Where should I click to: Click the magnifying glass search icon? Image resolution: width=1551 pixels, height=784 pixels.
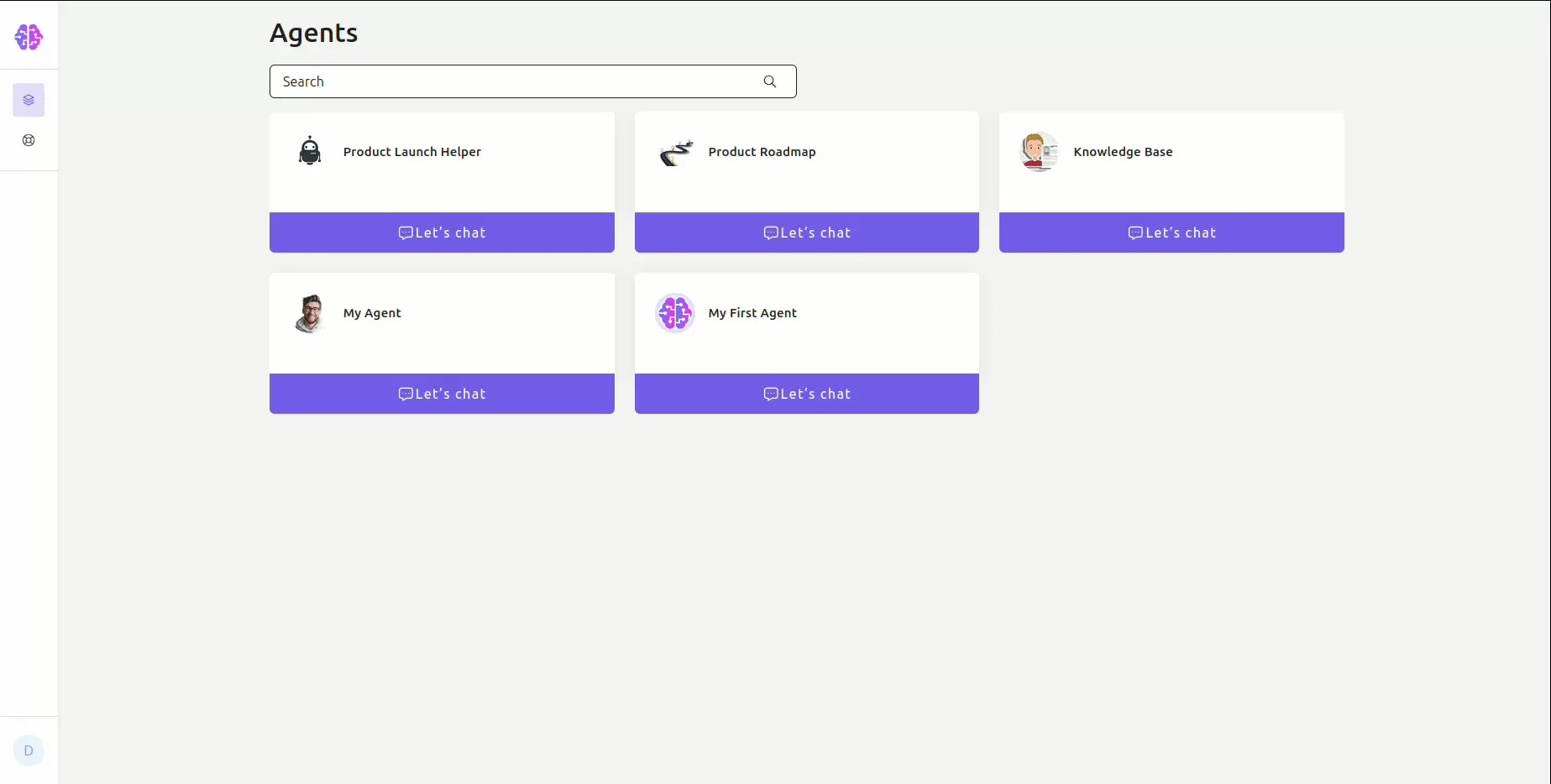coord(770,81)
